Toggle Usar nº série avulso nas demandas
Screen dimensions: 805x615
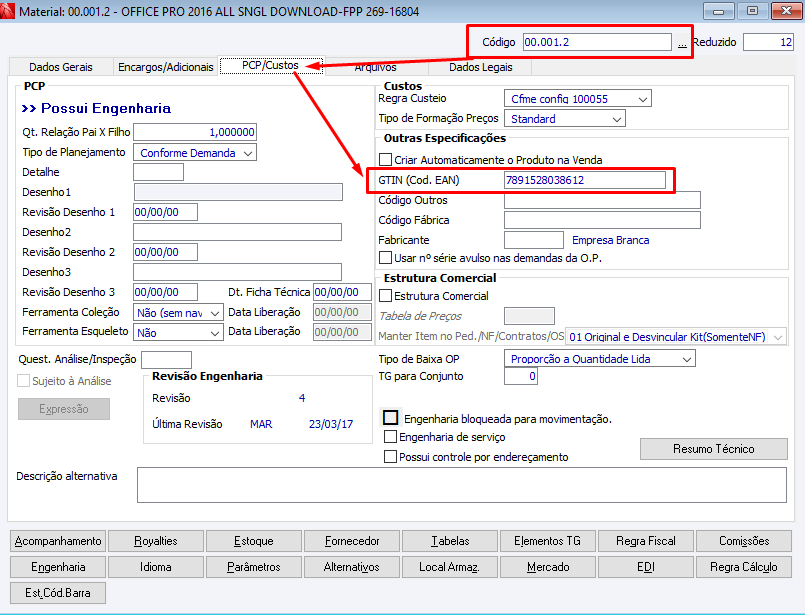[x=386, y=257]
